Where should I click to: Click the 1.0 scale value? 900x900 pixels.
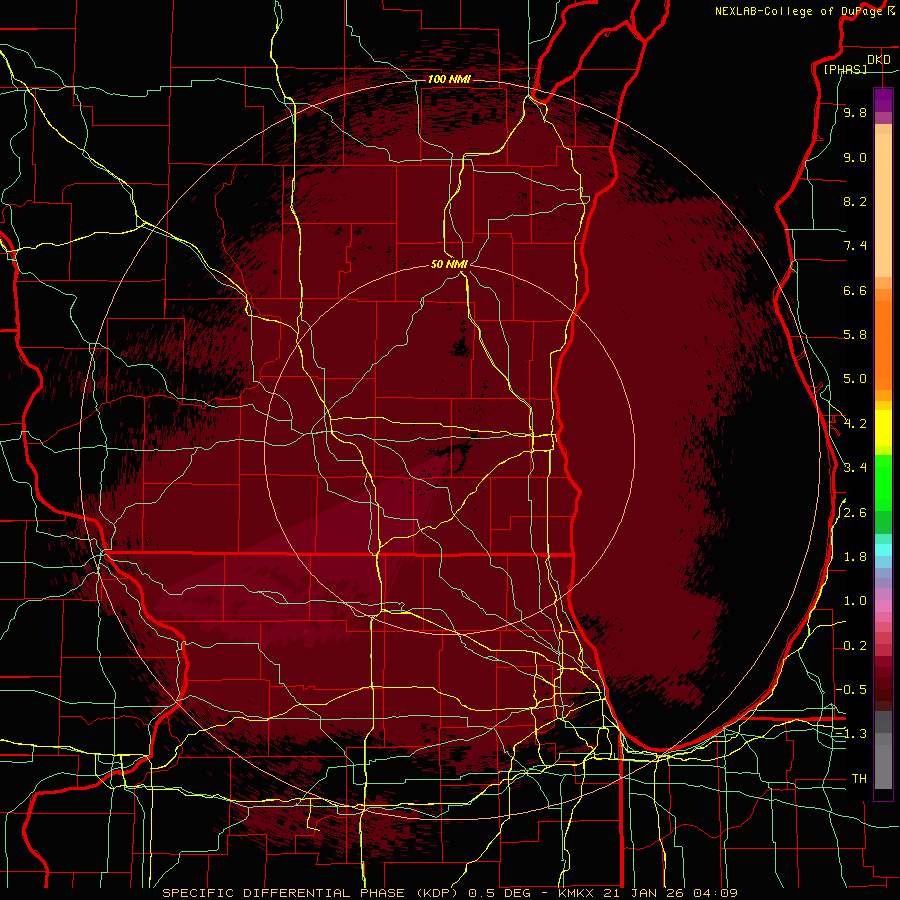855,601
